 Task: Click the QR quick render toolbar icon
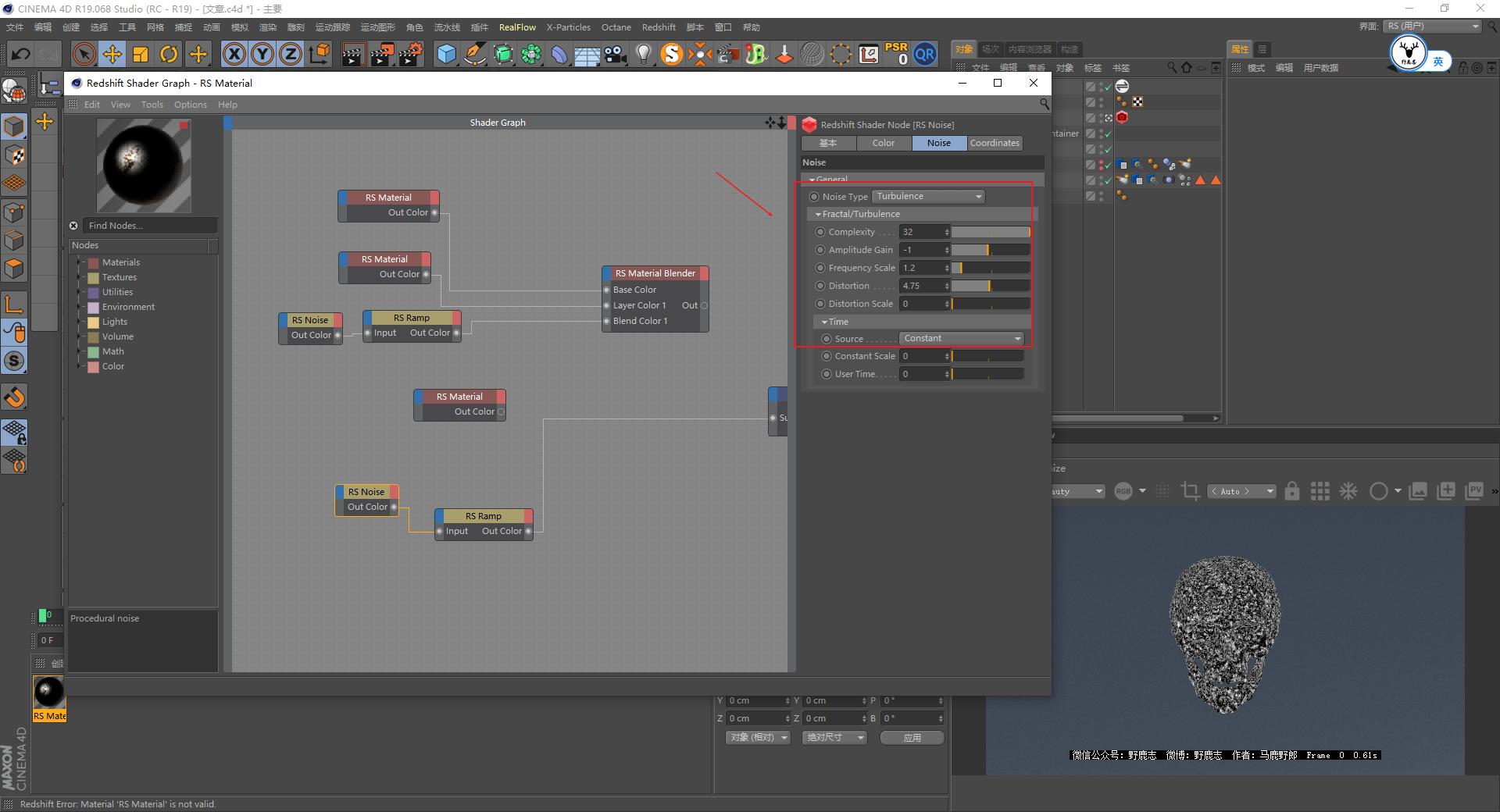coord(925,54)
